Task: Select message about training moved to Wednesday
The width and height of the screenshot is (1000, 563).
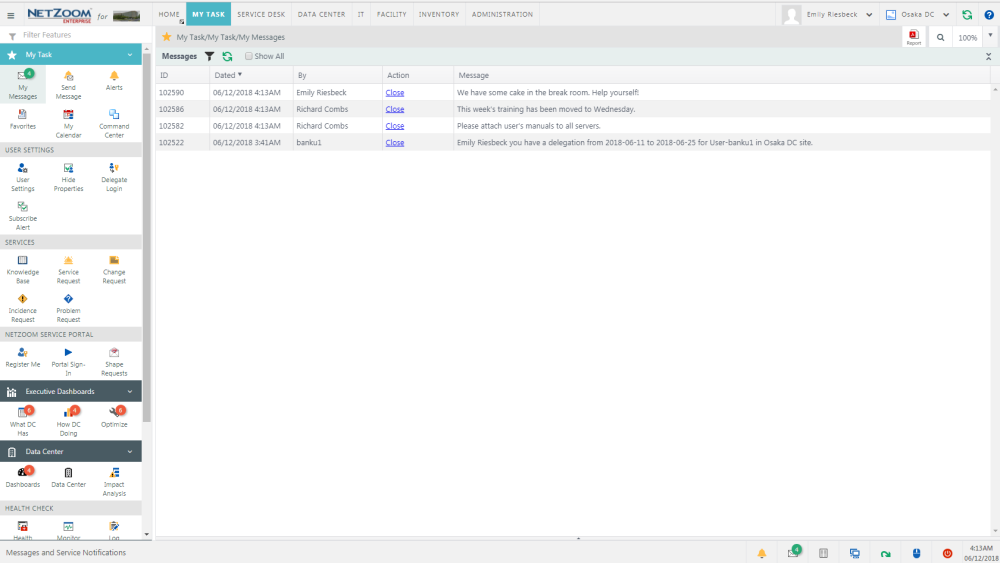Action: pos(546,109)
